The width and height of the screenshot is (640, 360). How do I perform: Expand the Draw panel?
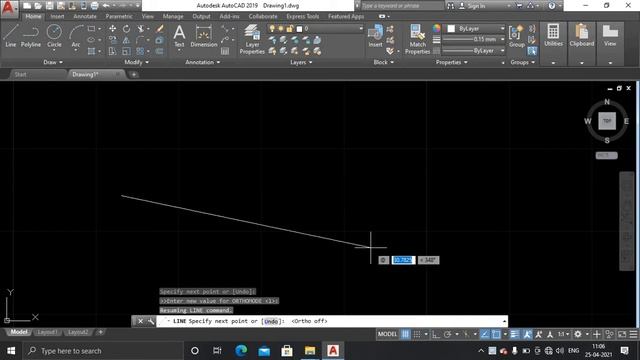(x=53, y=62)
